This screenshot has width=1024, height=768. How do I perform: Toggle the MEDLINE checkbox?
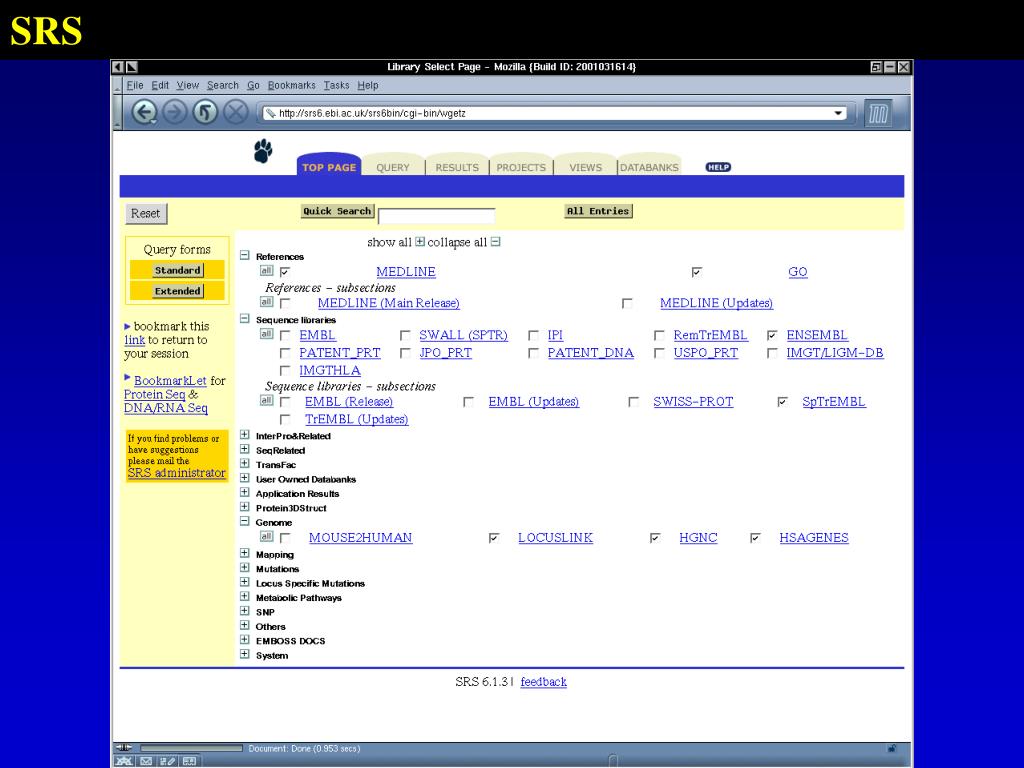pos(285,272)
